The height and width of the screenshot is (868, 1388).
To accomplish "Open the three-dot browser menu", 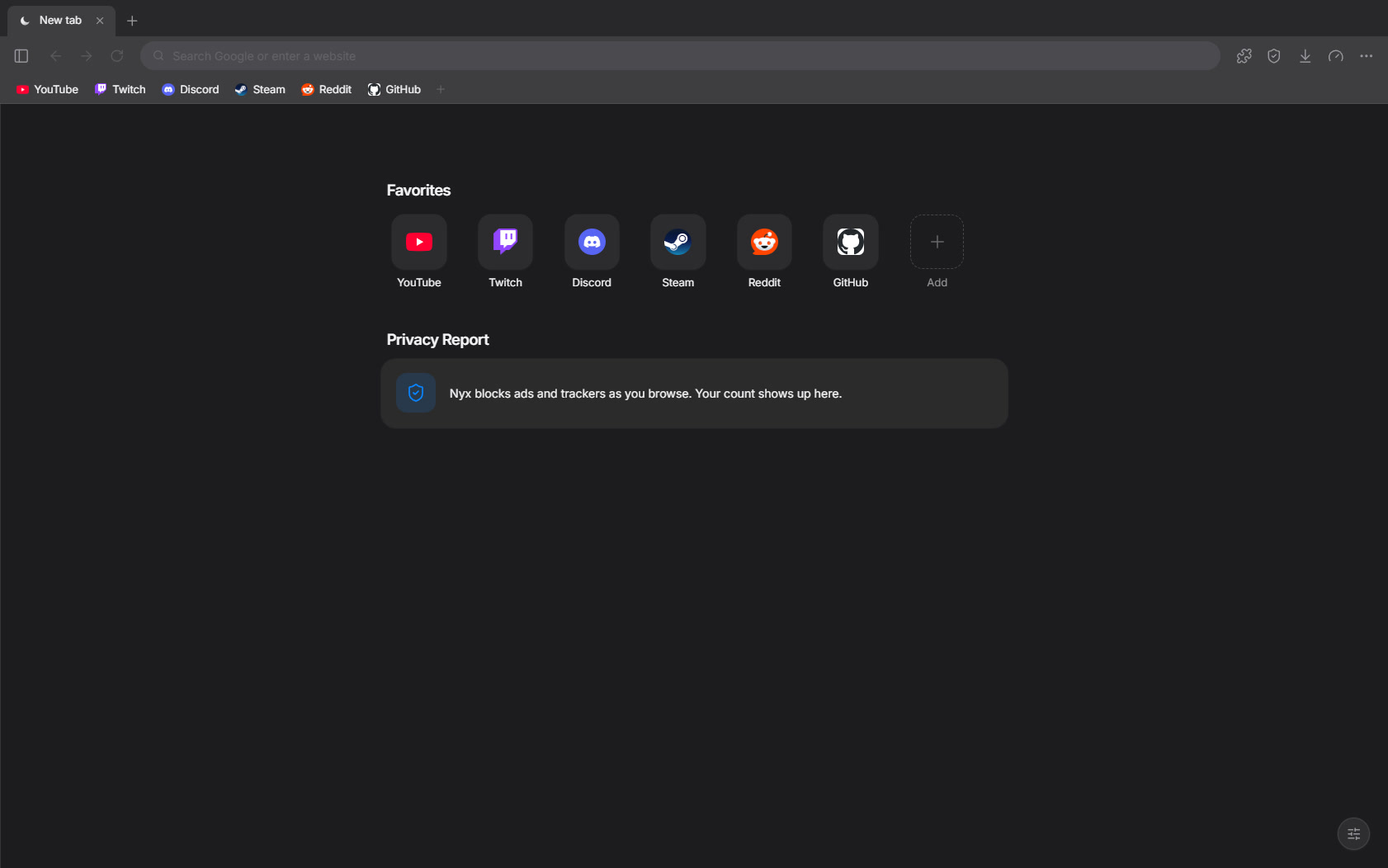I will click(x=1367, y=56).
